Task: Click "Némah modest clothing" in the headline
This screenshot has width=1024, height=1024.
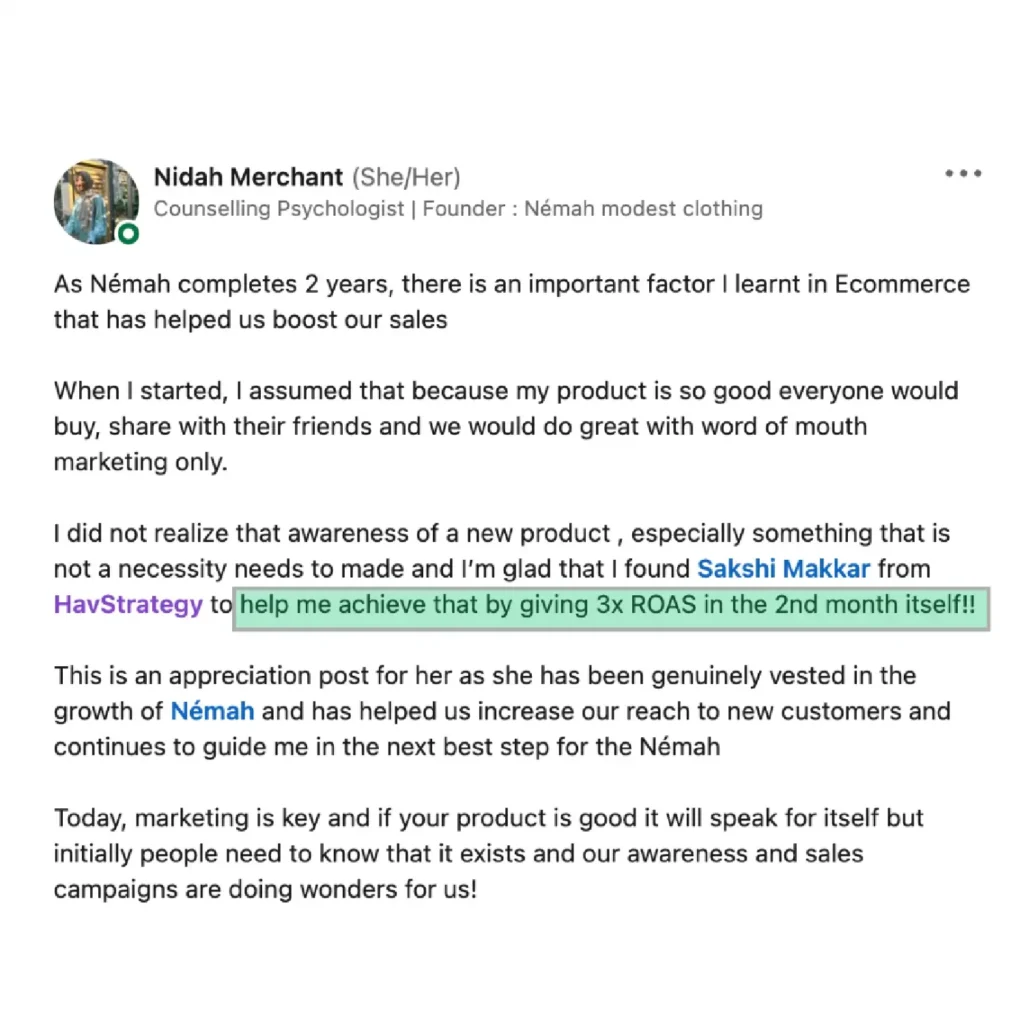Action: pyautogui.click(x=643, y=208)
